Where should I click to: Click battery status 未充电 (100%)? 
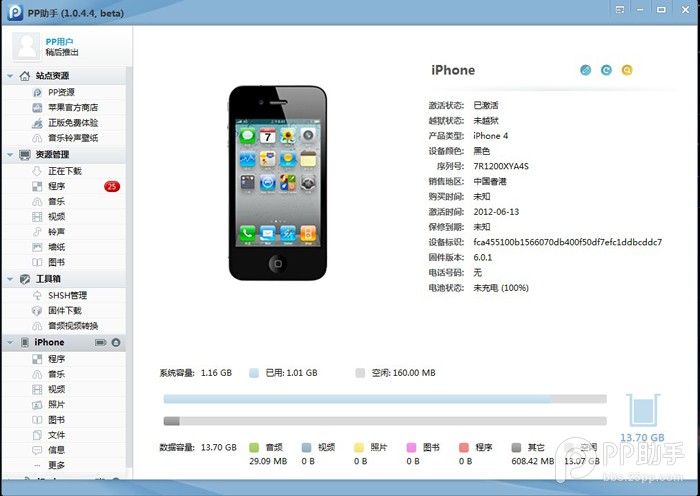point(501,288)
